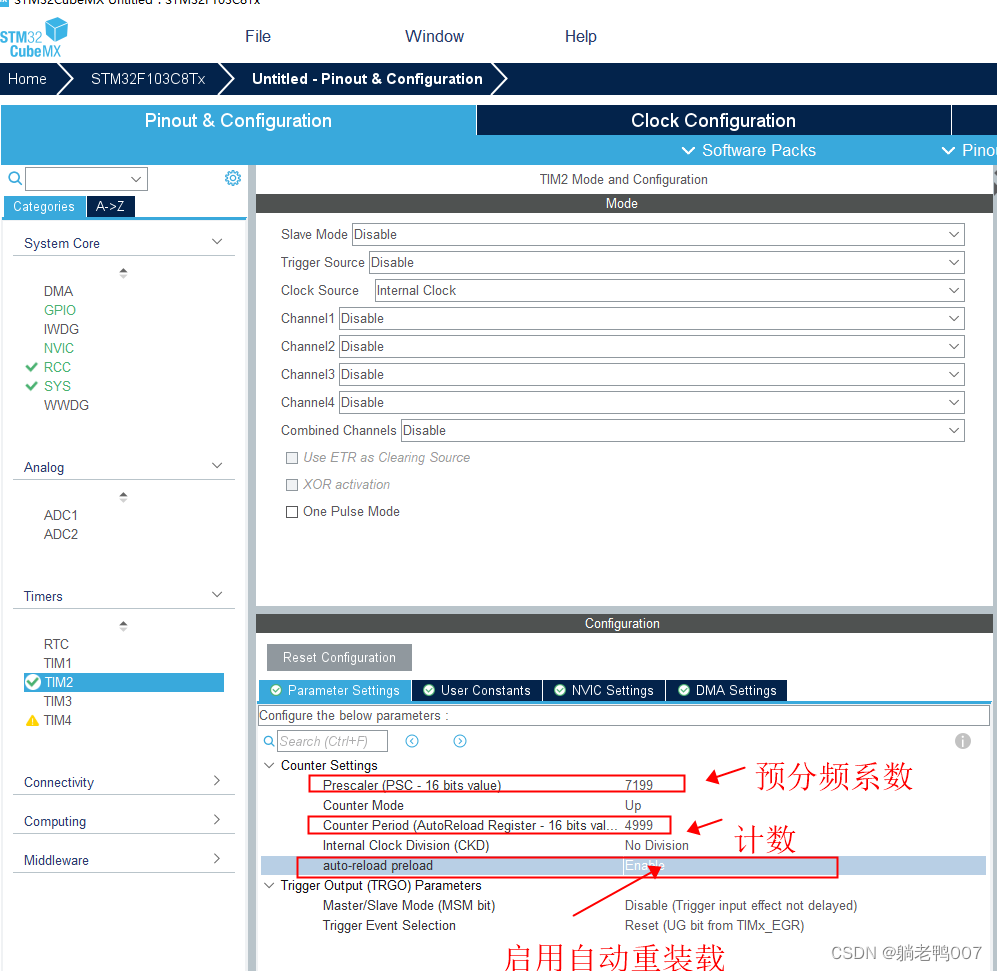Click the check circle icon beside TIM2
Image resolution: width=997 pixels, height=971 pixels.
32,682
